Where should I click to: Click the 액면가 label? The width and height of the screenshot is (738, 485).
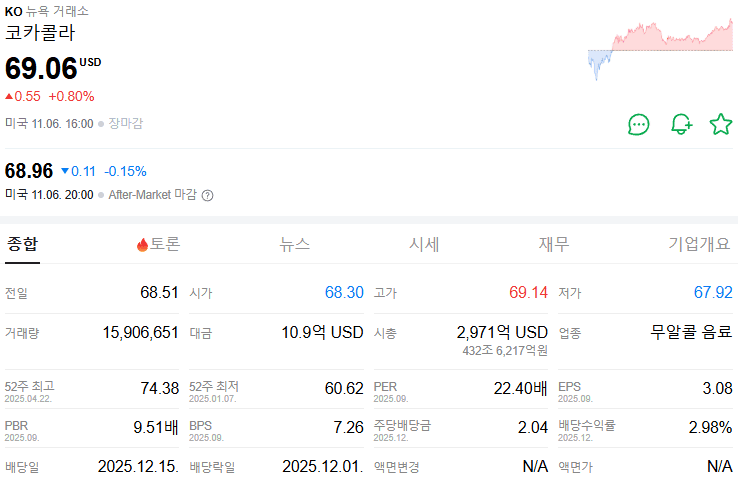tap(575, 467)
